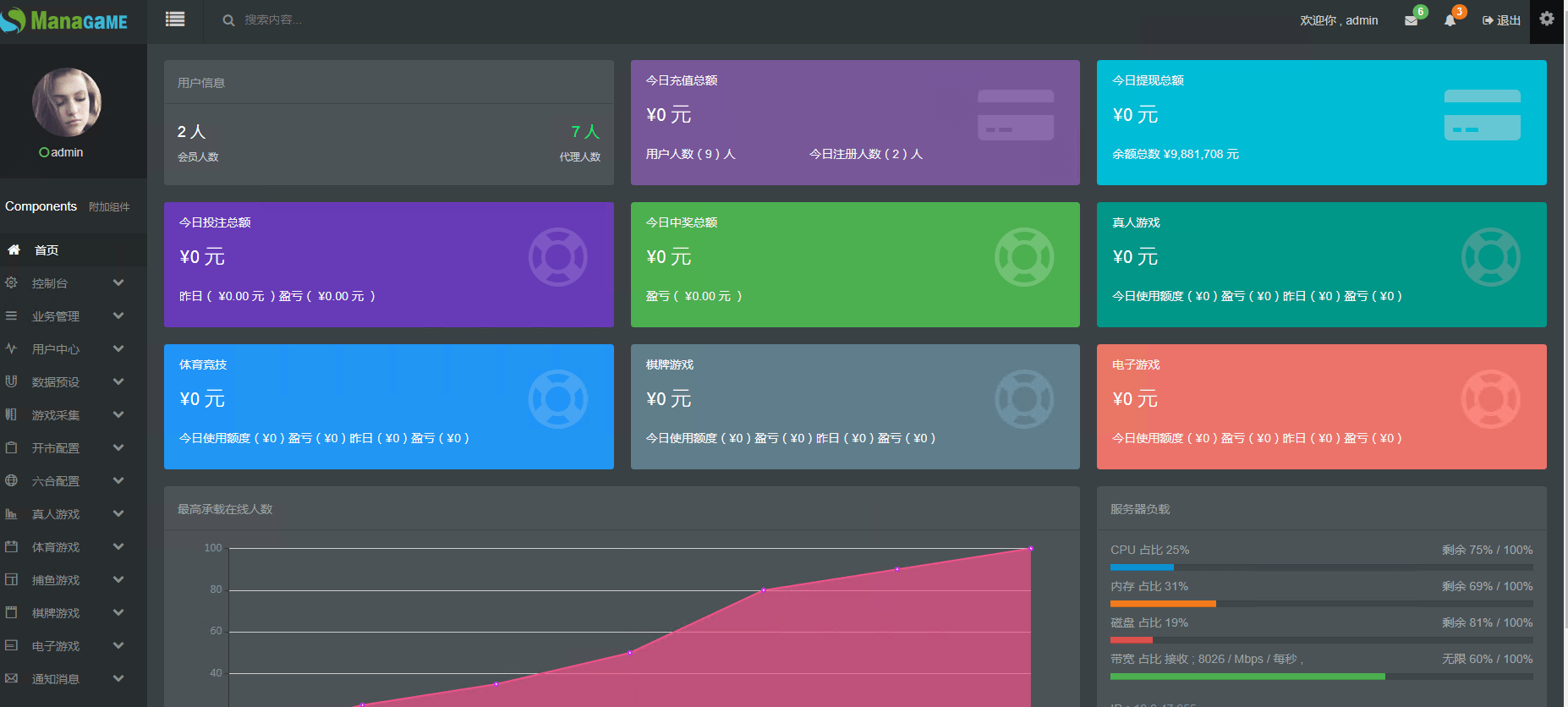Click the credit card icon in 今日提现总额 card

1482,115
